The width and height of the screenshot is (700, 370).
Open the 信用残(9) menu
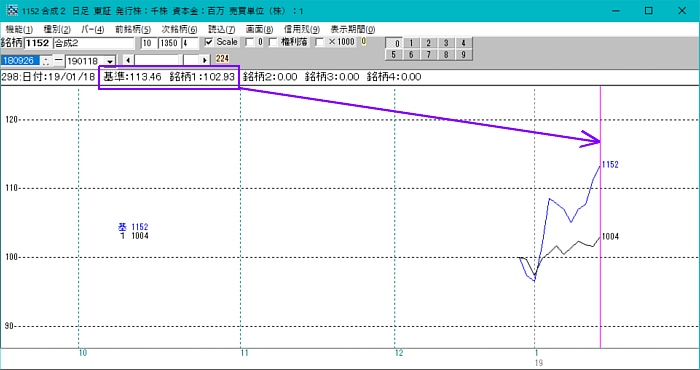(301, 29)
